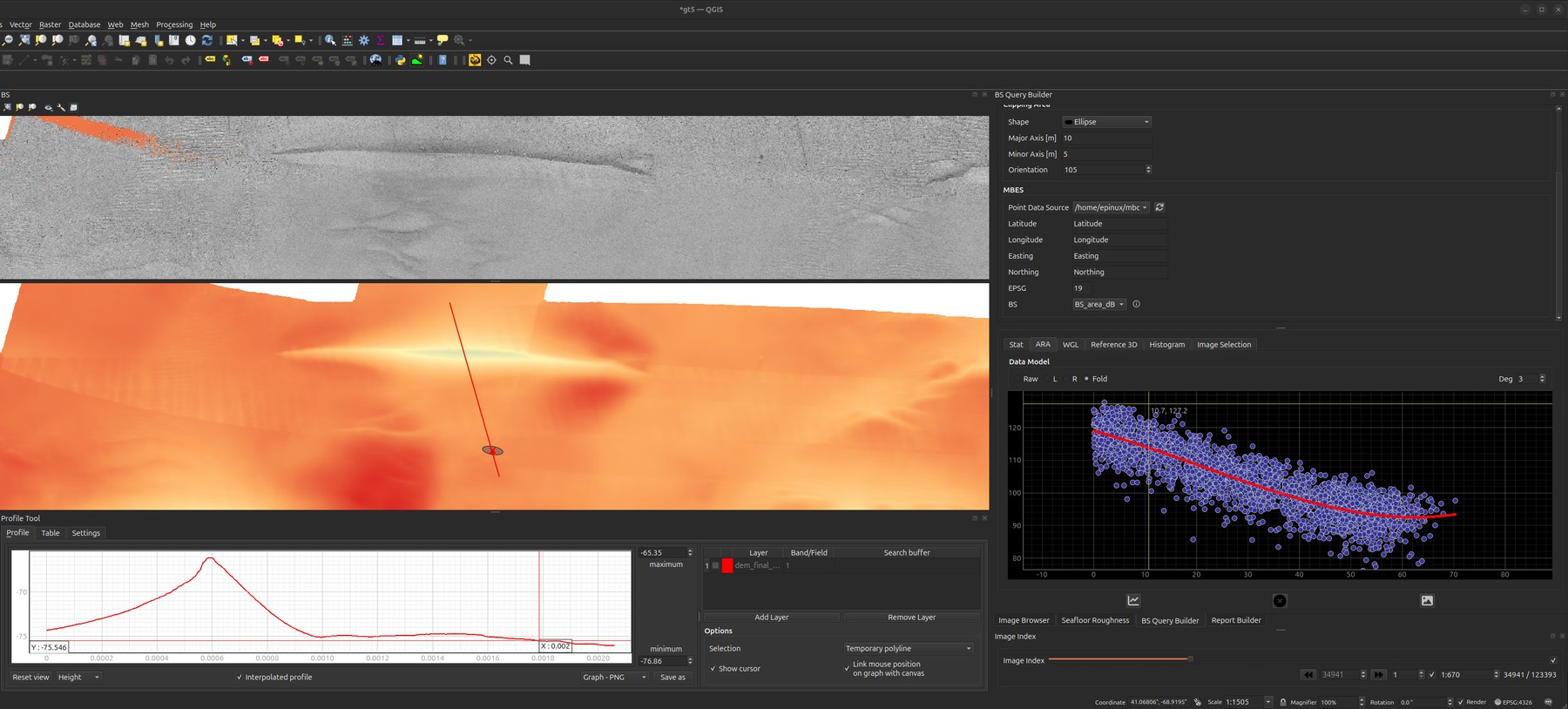The width and height of the screenshot is (1568, 709).
Task: Click the Reset view button
Action: 30,677
